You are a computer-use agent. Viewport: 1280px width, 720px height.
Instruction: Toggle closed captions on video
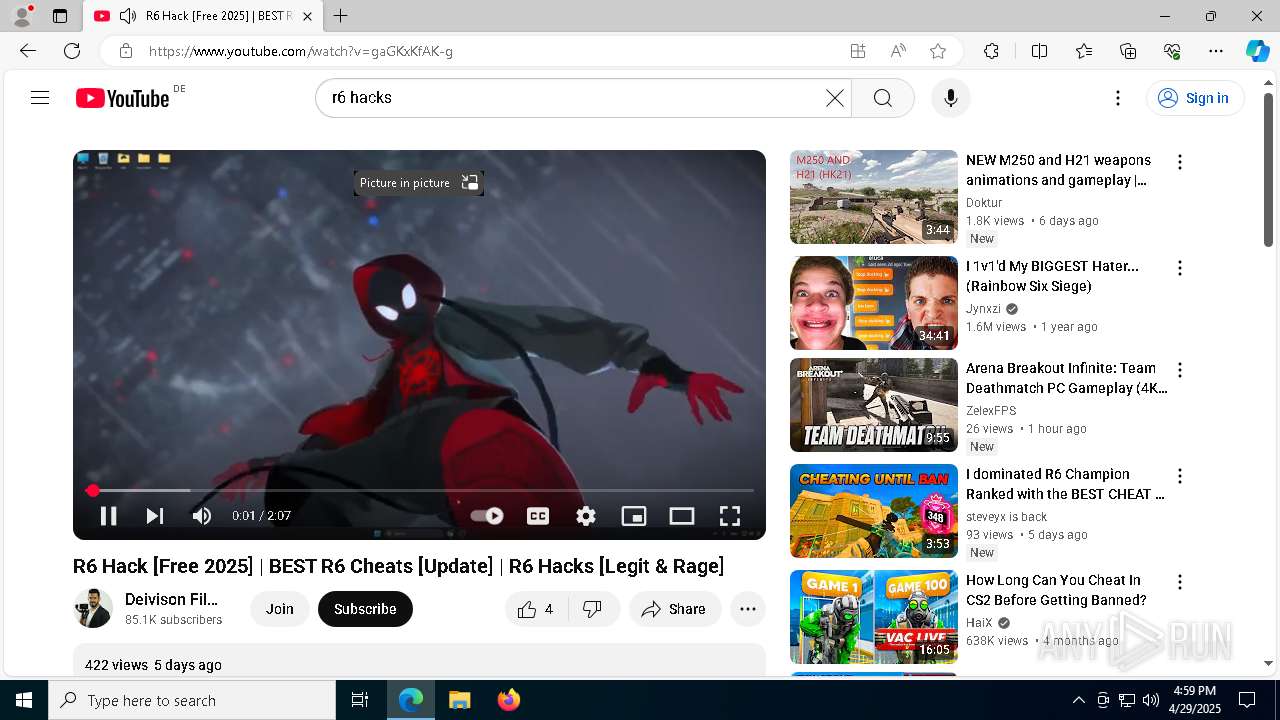(538, 516)
